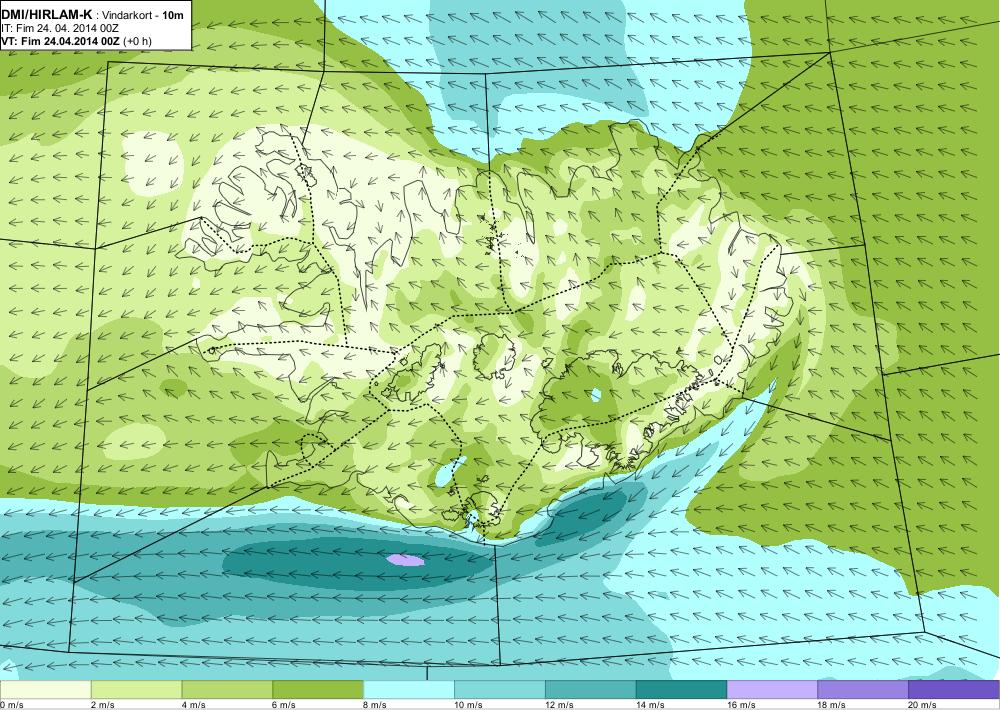The height and width of the screenshot is (710, 1000).
Task: Click the 4–6 m/s green legend swatch
Action: tap(227, 690)
